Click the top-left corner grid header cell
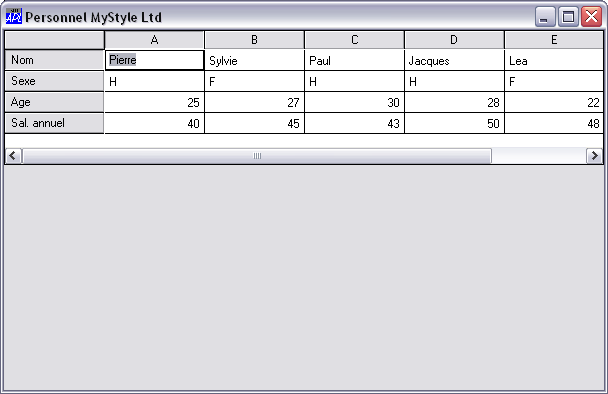608x394 pixels. click(x=54, y=40)
